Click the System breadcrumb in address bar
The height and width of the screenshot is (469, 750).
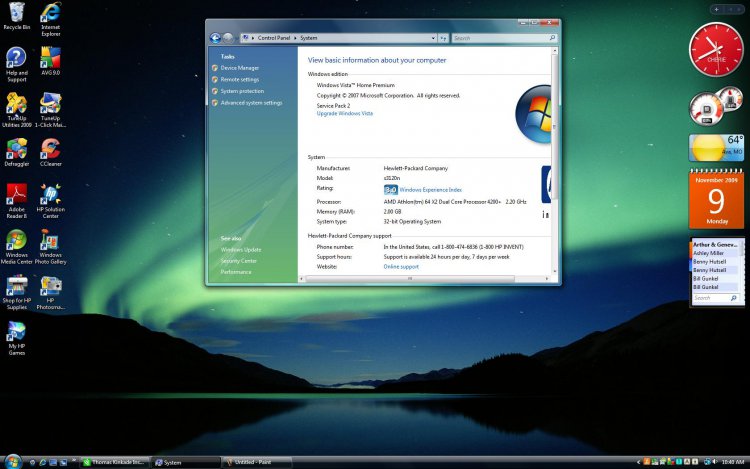[309, 38]
